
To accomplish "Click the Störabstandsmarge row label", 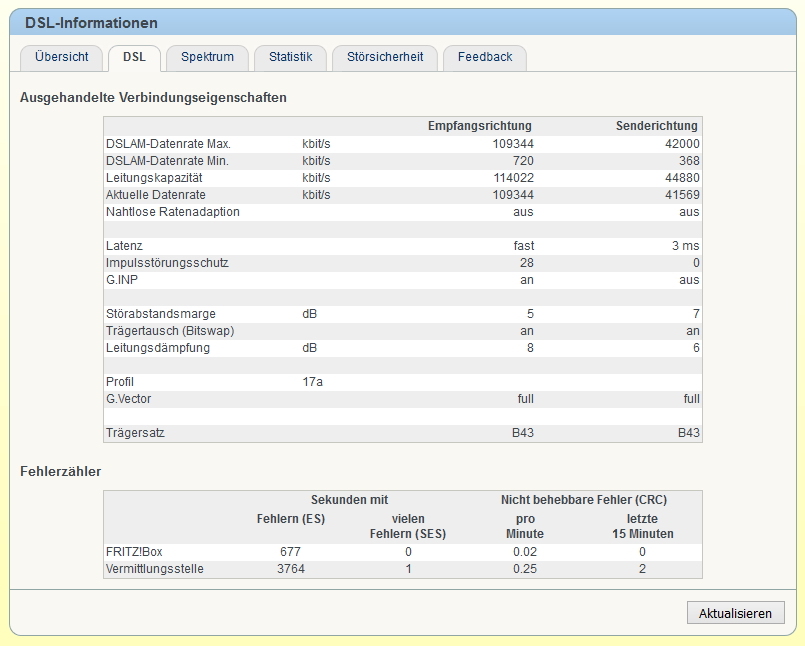I will tap(161, 314).
